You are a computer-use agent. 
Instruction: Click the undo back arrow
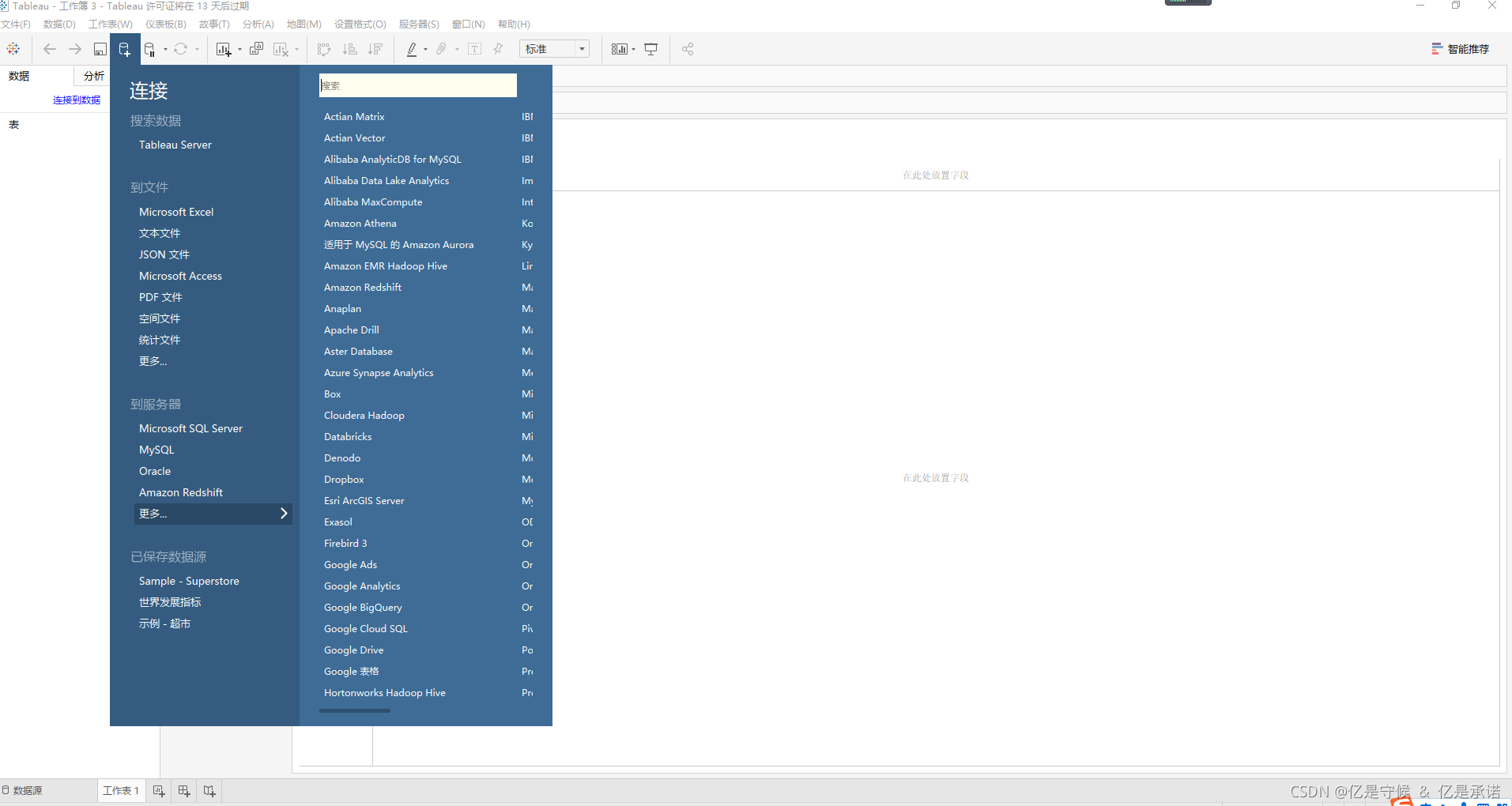click(49, 49)
